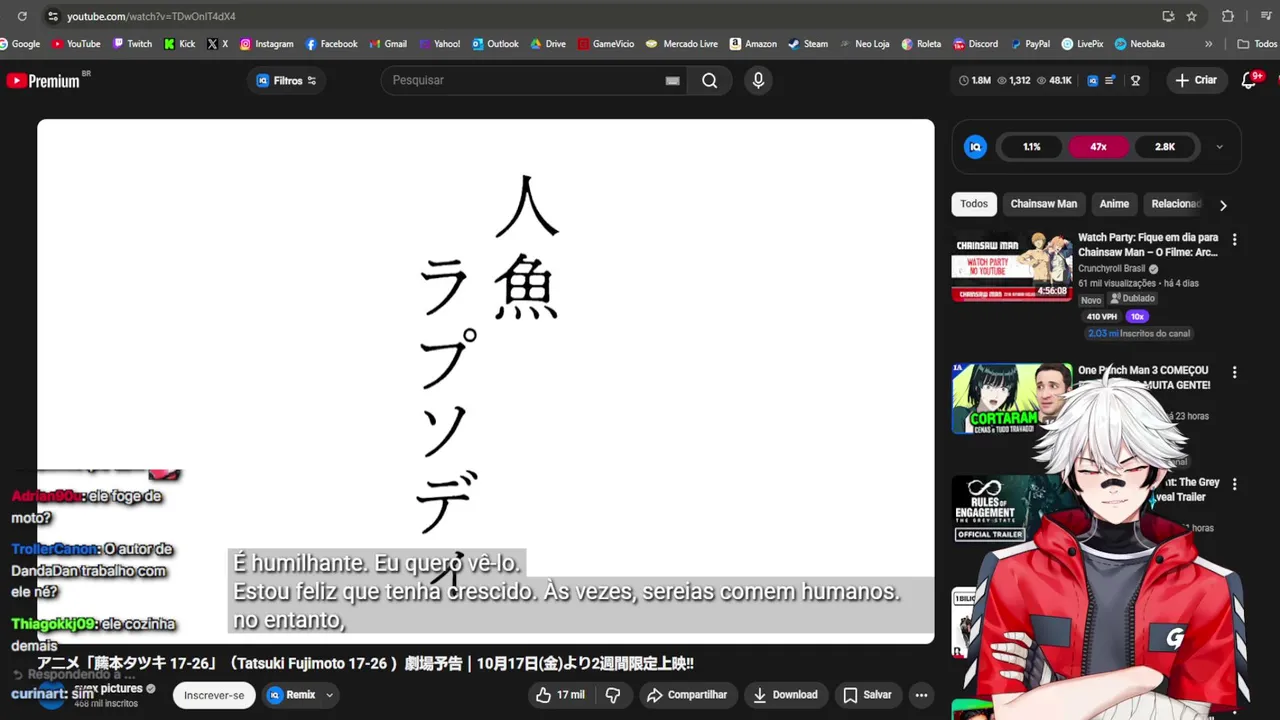This screenshot has height=720, width=1280.
Task: Open the Roleta bookmark
Action: tap(921, 44)
